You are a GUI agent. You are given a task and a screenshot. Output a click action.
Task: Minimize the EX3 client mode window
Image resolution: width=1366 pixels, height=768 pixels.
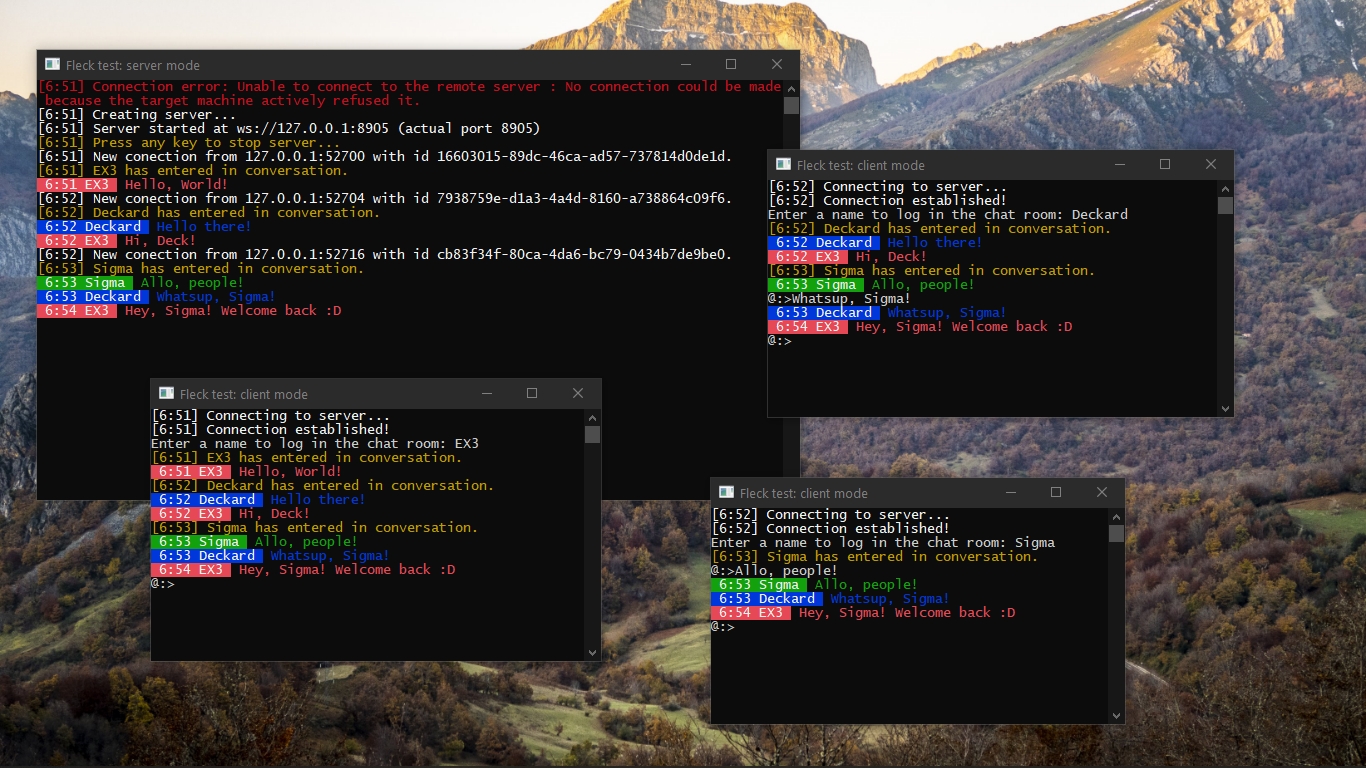(486, 394)
